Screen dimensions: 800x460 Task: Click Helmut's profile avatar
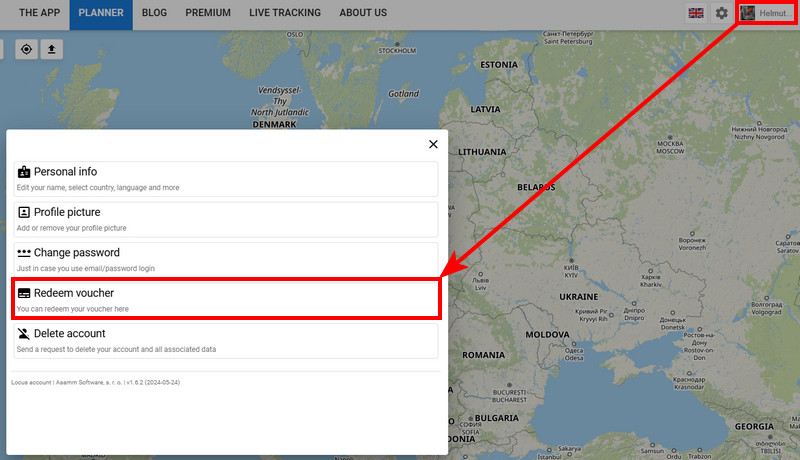(748, 14)
